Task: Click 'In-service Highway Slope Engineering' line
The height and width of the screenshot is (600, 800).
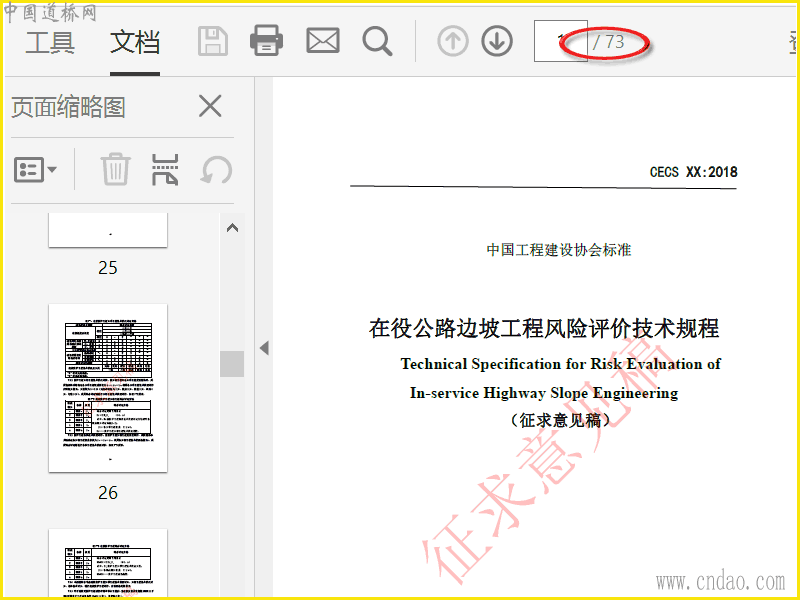Action: pyautogui.click(x=544, y=393)
